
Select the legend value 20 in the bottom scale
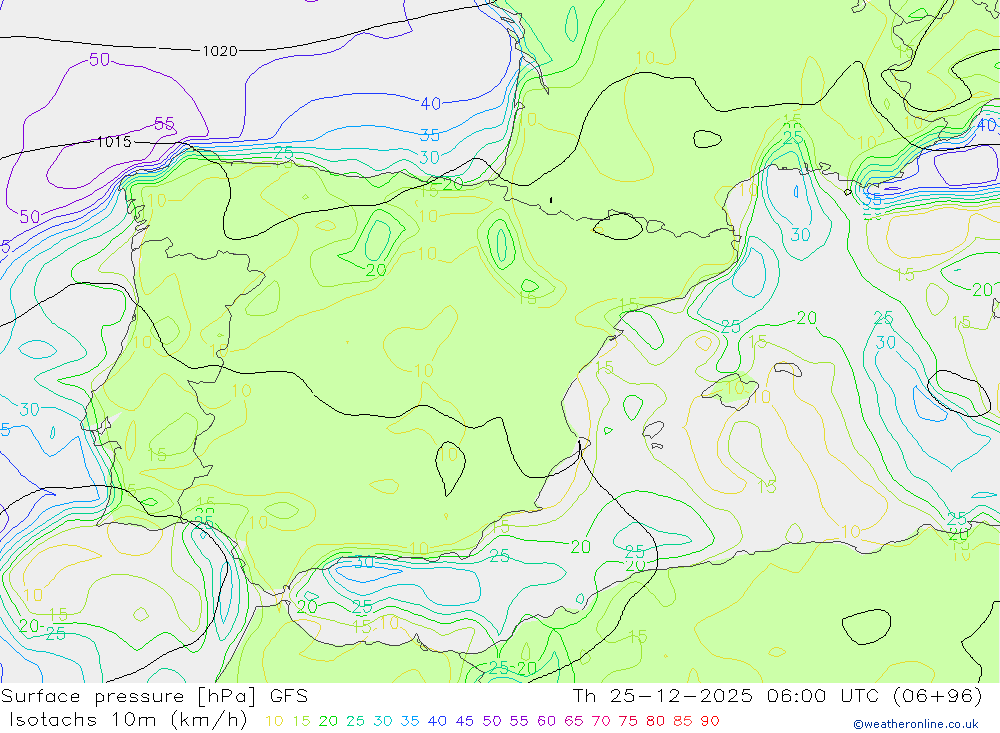(328, 721)
